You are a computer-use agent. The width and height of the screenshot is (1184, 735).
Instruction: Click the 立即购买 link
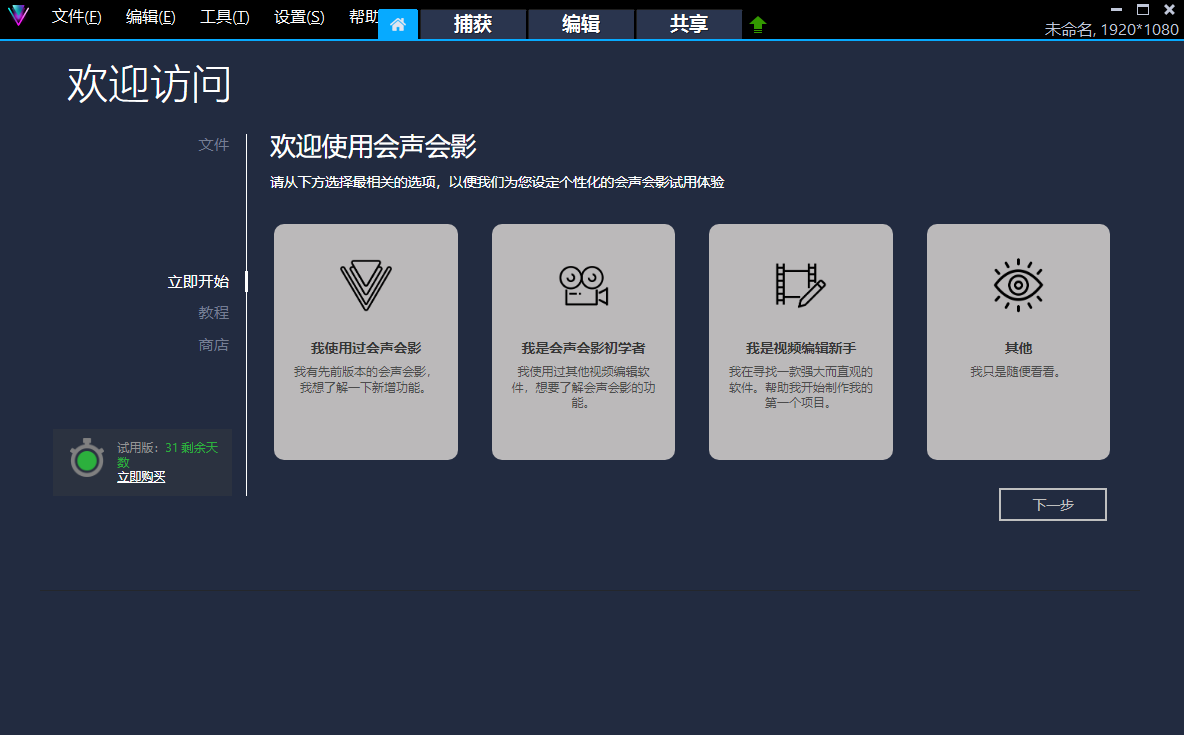click(141, 477)
